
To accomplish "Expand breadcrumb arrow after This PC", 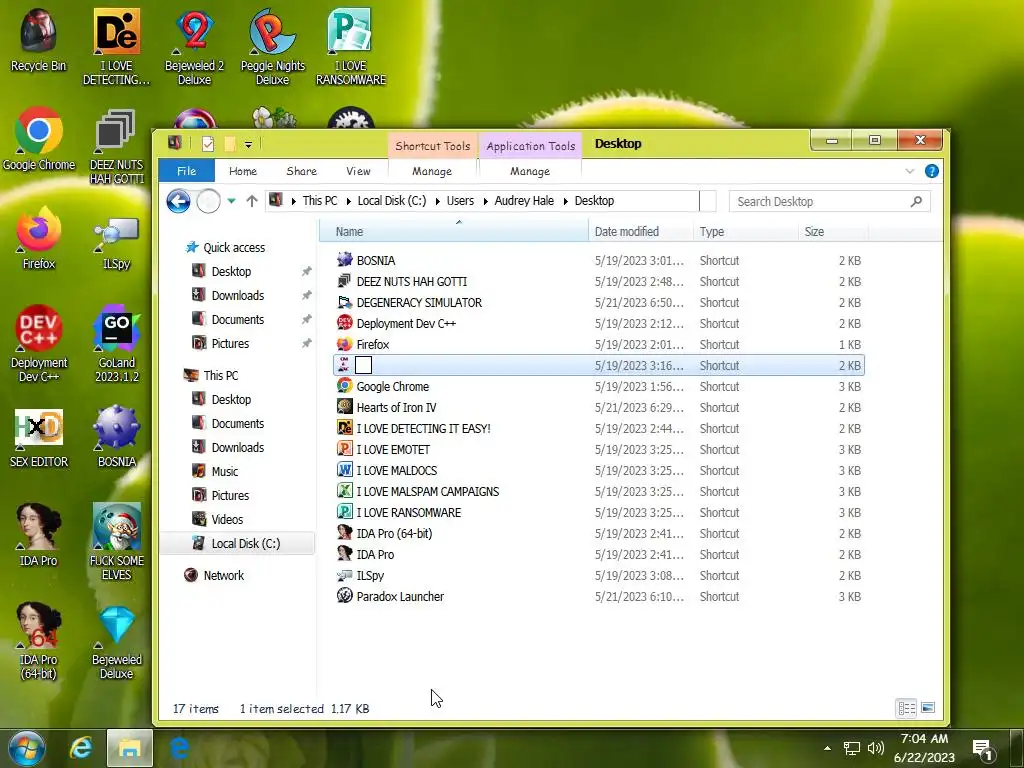I will click(348, 201).
